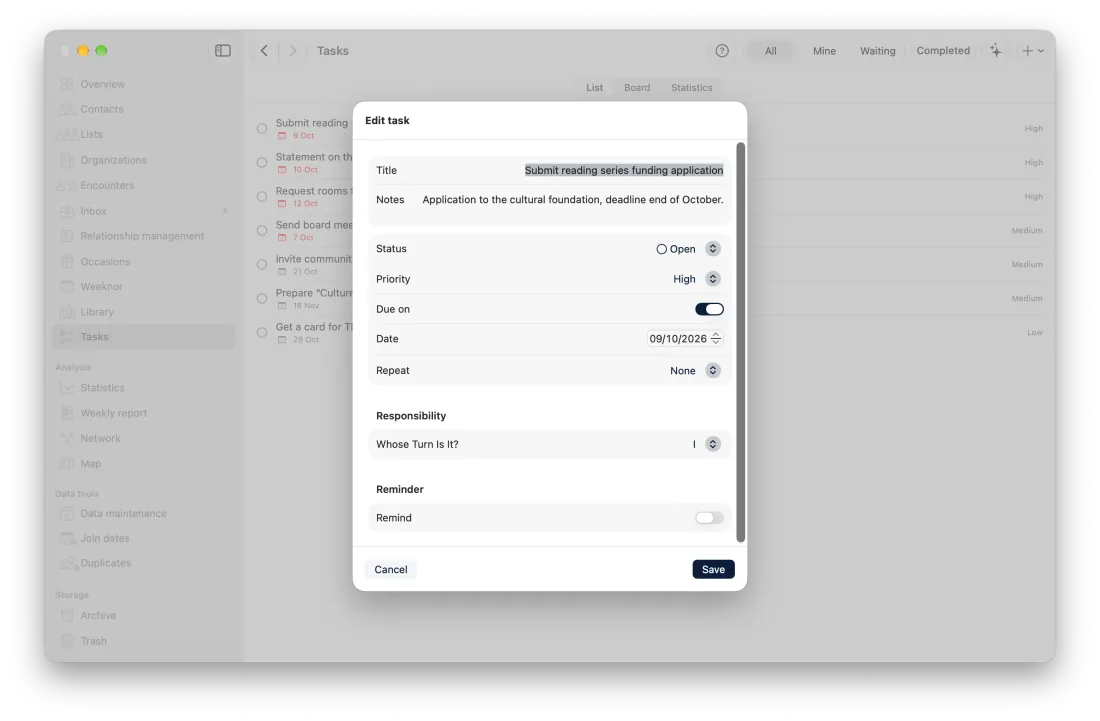Open Overview in the sidebar
The height and width of the screenshot is (721, 1100).
point(102,84)
